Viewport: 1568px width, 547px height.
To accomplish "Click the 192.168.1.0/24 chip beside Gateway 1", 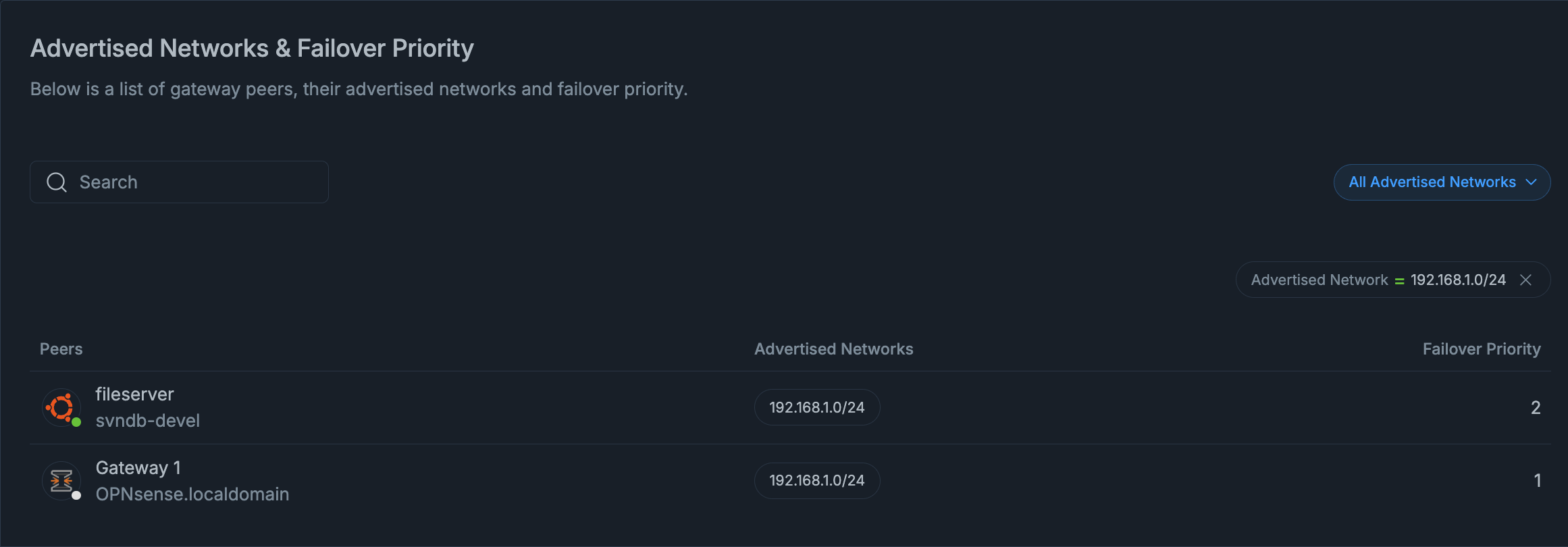I will pos(816,480).
